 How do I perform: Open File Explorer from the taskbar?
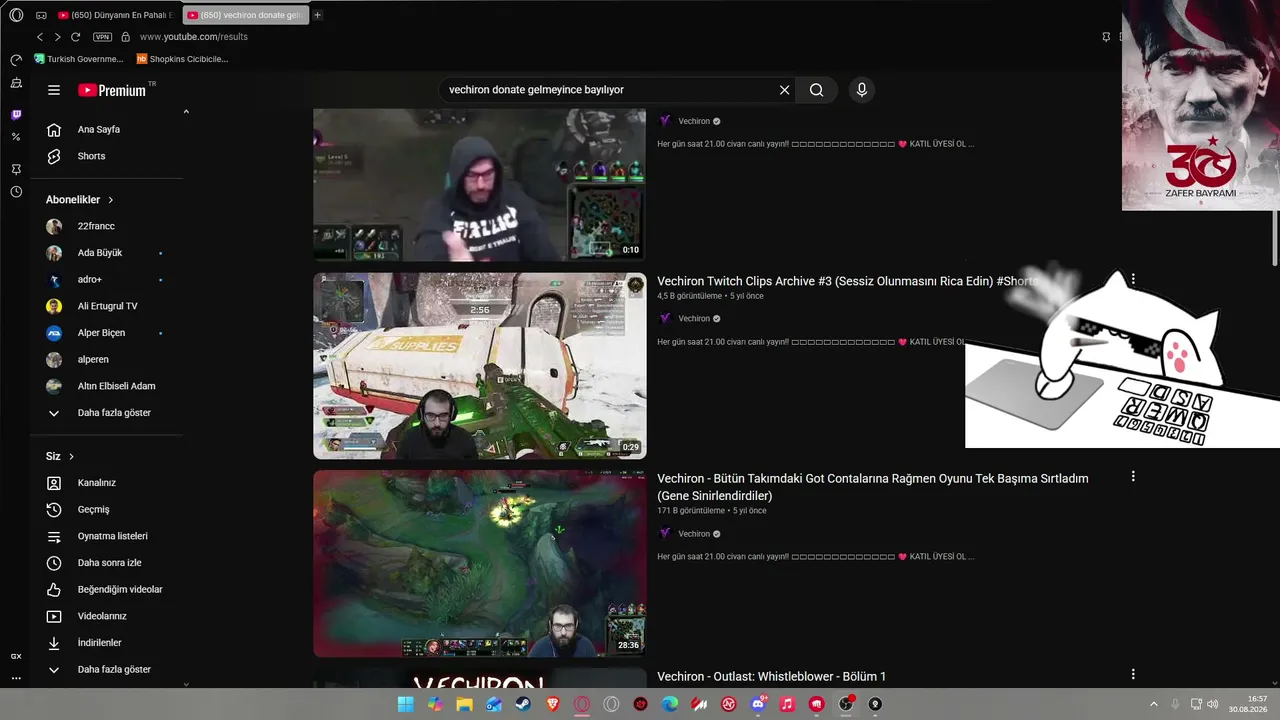464,704
